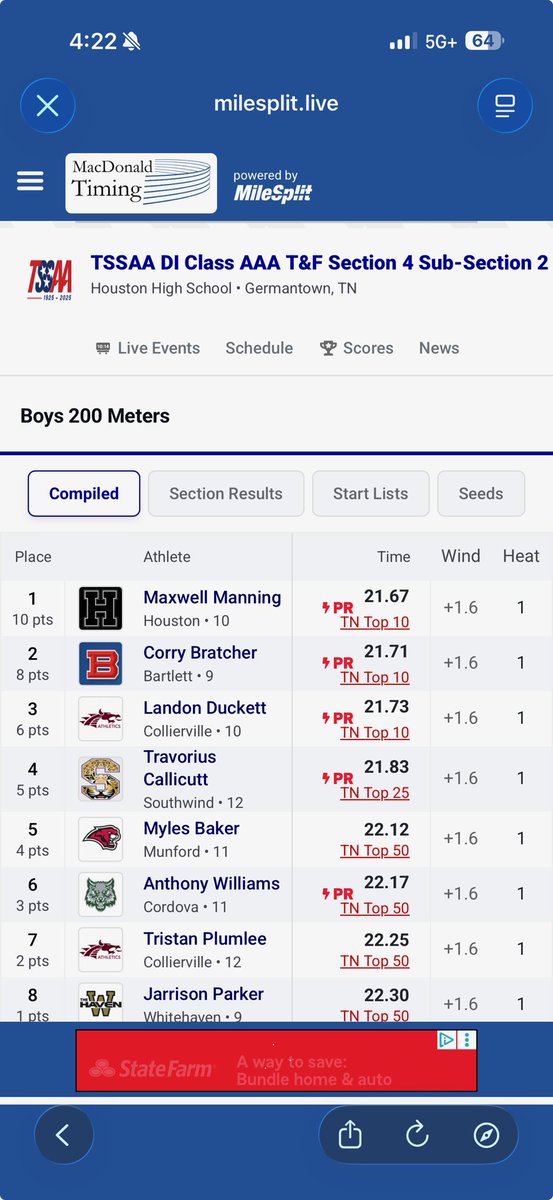
Task: Tap the State Farm ad banner
Action: tap(276, 1060)
